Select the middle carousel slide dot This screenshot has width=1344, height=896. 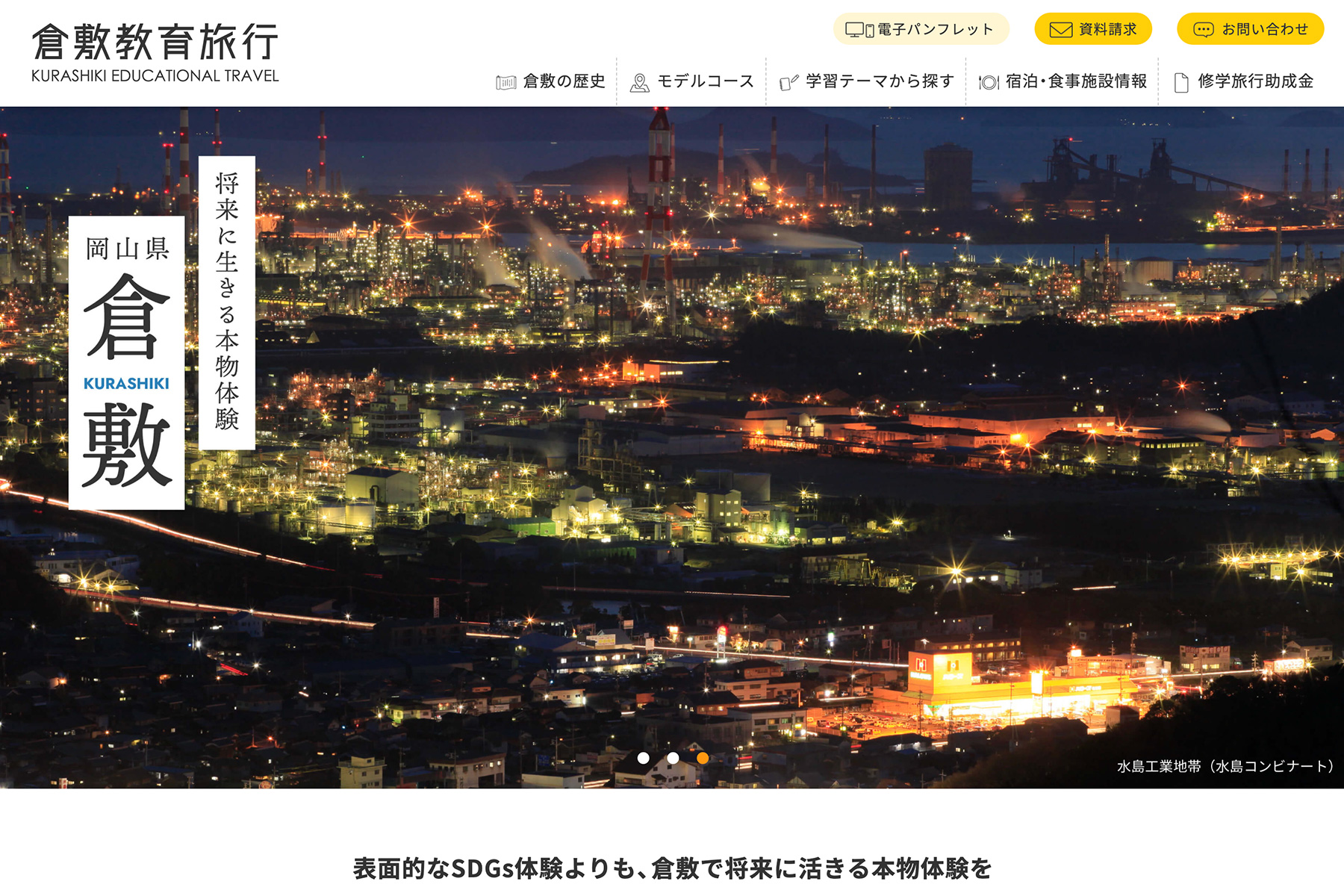pyautogui.click(x=673, y=758)
